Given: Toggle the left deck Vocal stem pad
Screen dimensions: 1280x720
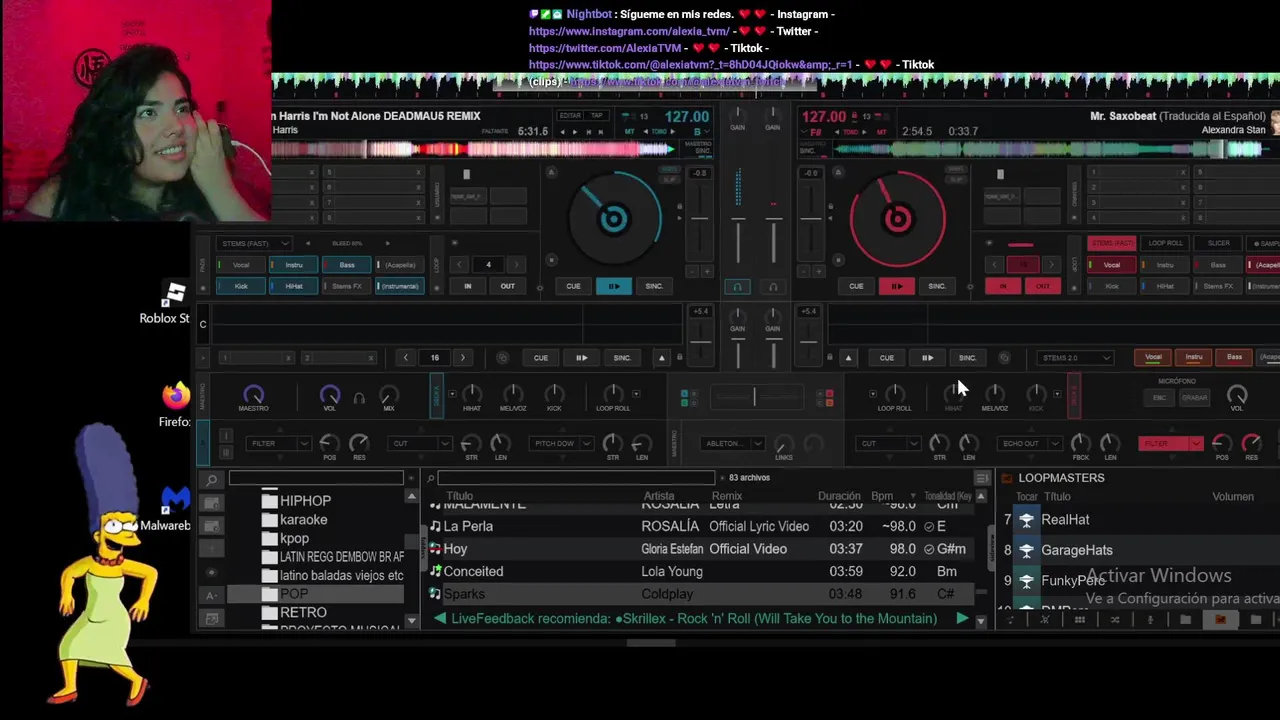Looking at the screenshot, I should pyautogui.click(x=241, y=265).
